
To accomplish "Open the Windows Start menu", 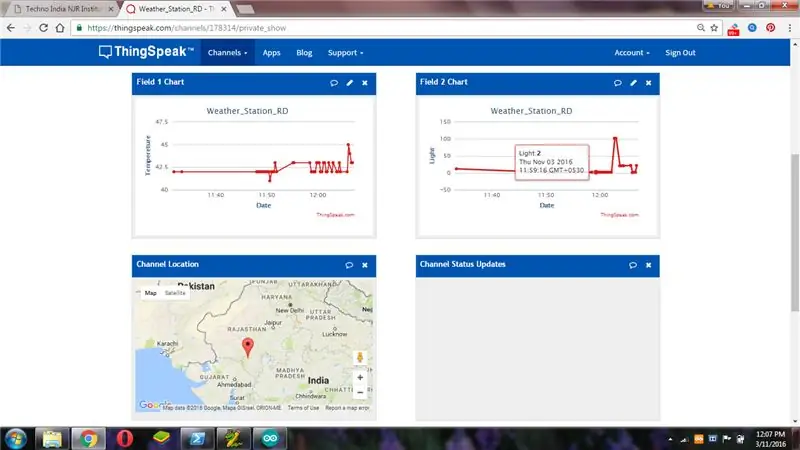I will pos(15,439).
